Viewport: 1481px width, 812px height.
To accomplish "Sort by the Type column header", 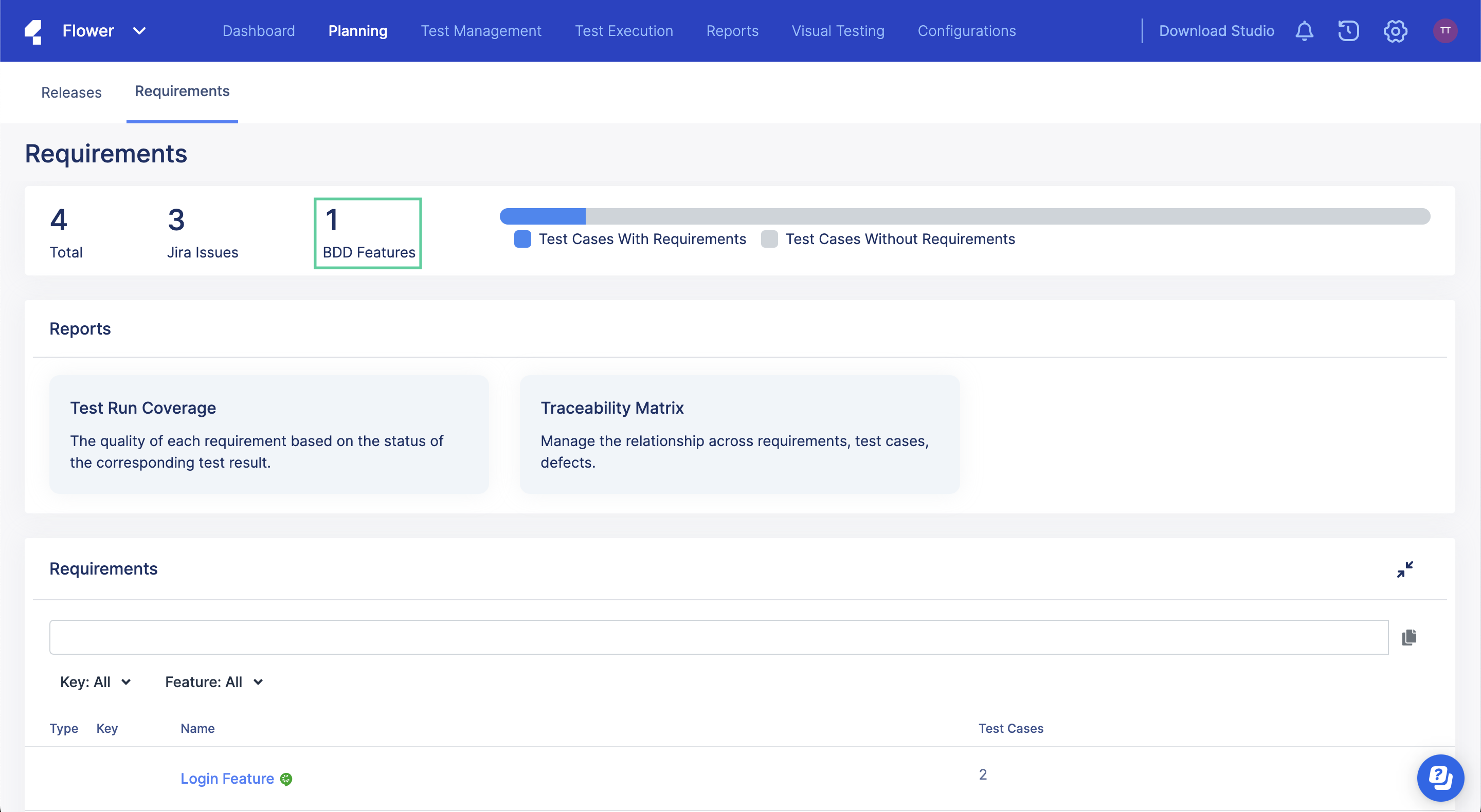I will coord(63,728).
